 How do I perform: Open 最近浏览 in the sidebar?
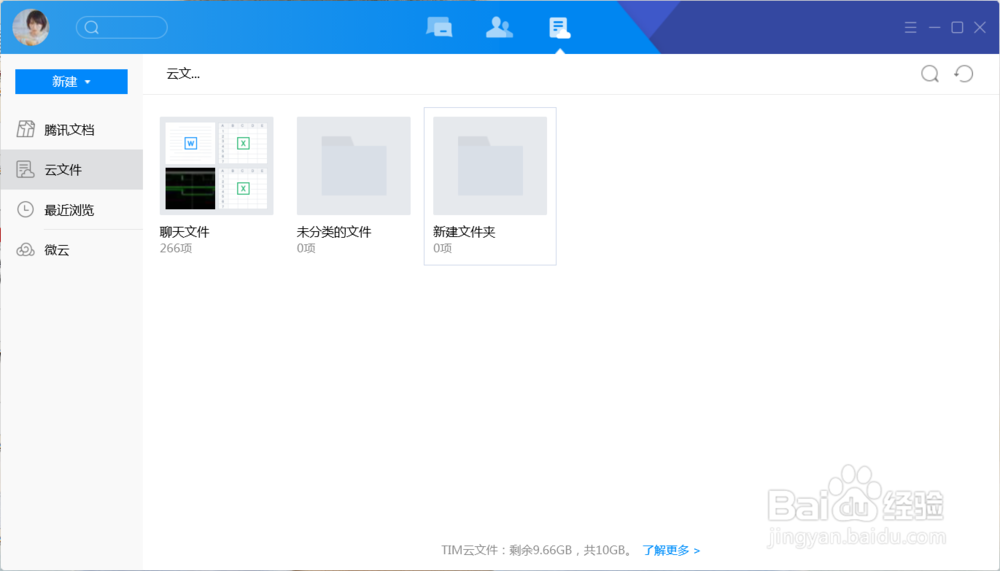coord(71,210)
